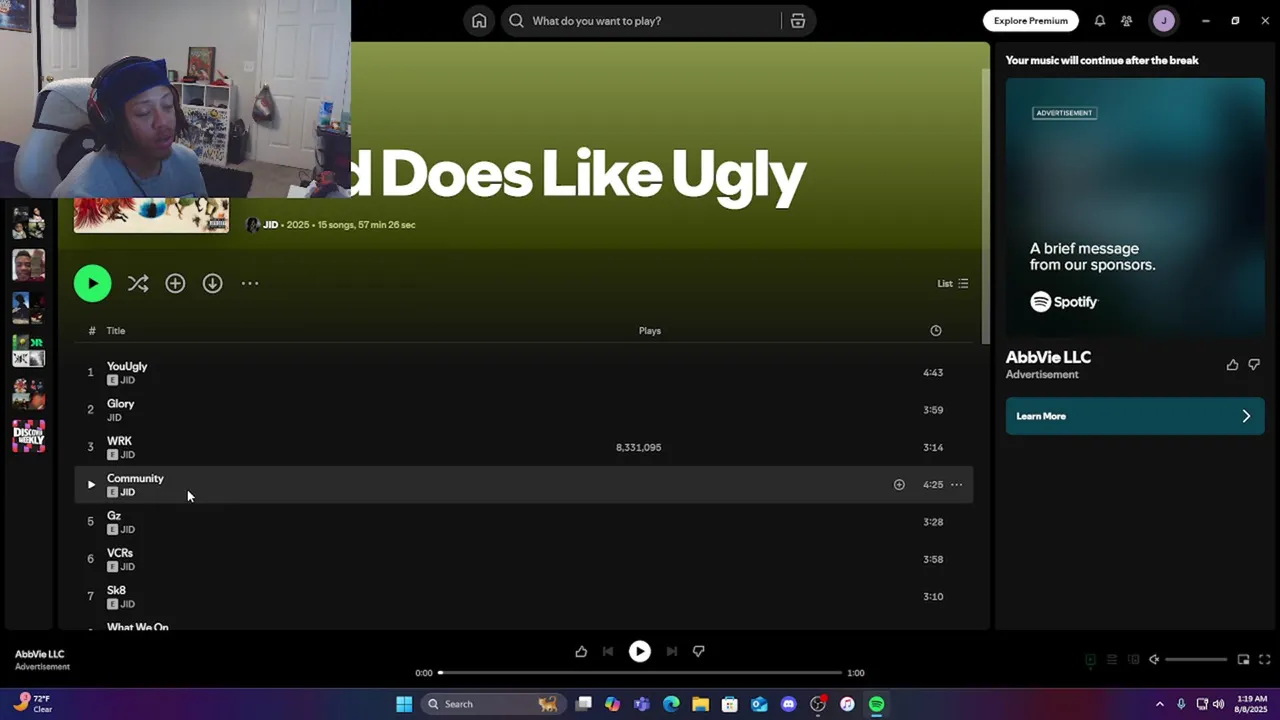
Task: Play the Community track with its play arrow
Action: click(91, 485)
